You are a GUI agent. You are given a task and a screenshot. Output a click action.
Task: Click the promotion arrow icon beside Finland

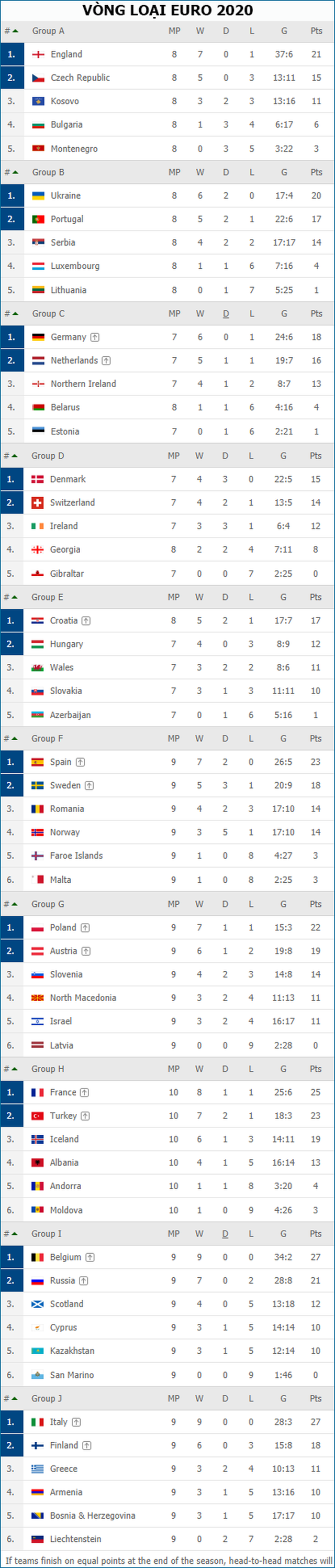87,1445
